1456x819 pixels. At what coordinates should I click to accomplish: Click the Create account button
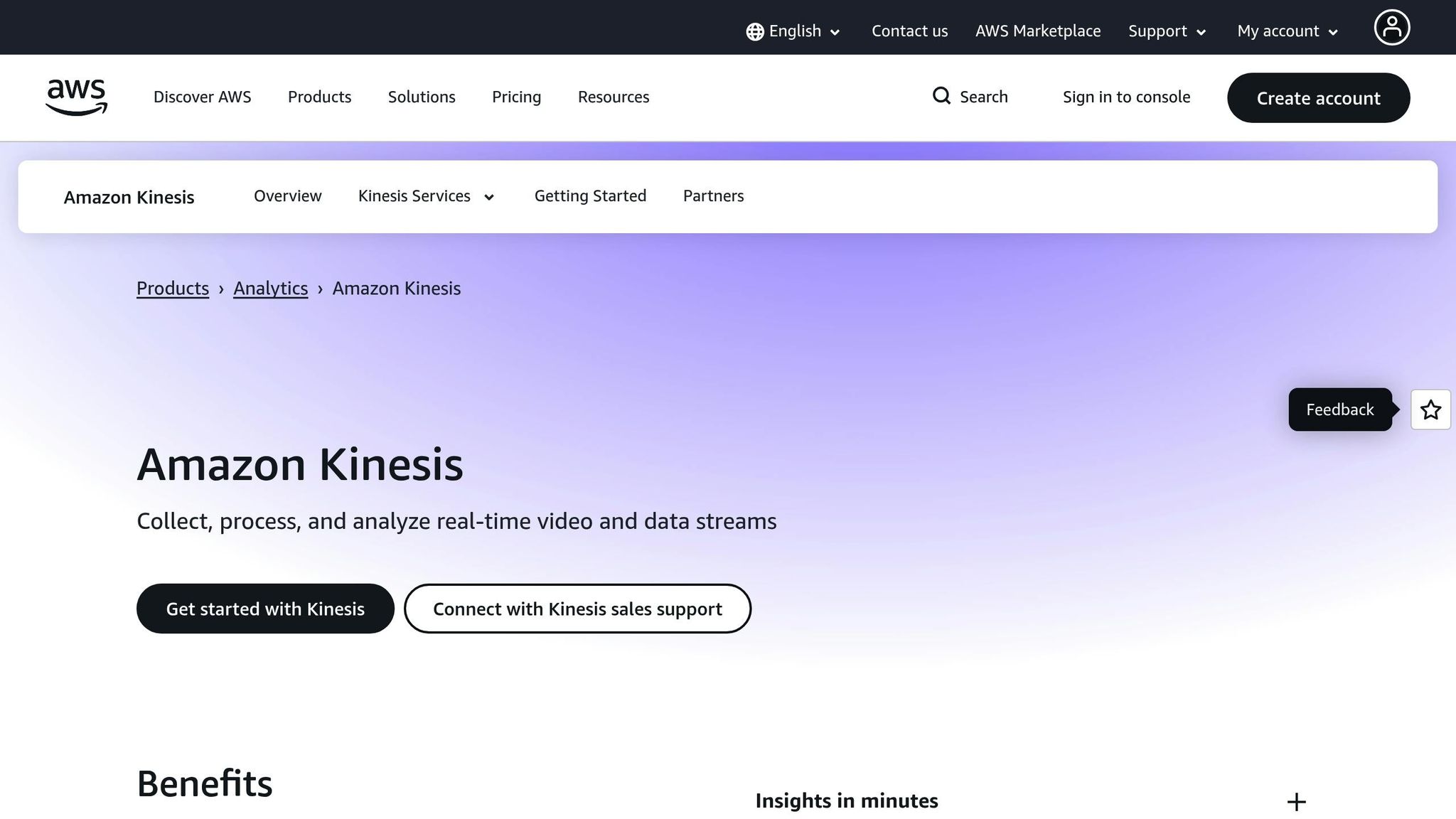pos(1318,98)
